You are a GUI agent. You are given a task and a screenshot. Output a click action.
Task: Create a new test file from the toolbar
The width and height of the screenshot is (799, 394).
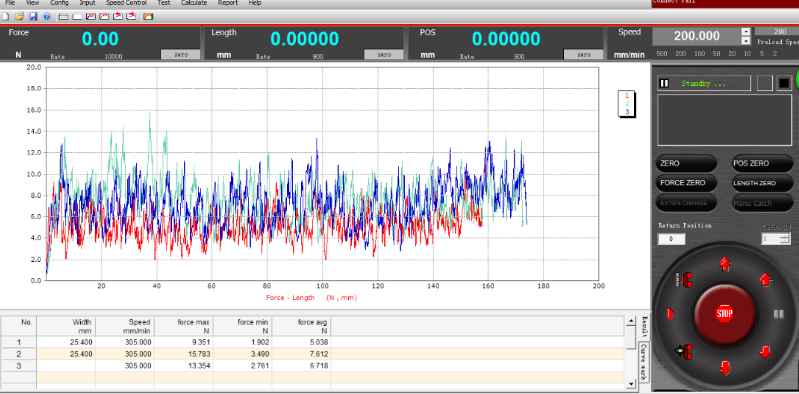point(6,17)
